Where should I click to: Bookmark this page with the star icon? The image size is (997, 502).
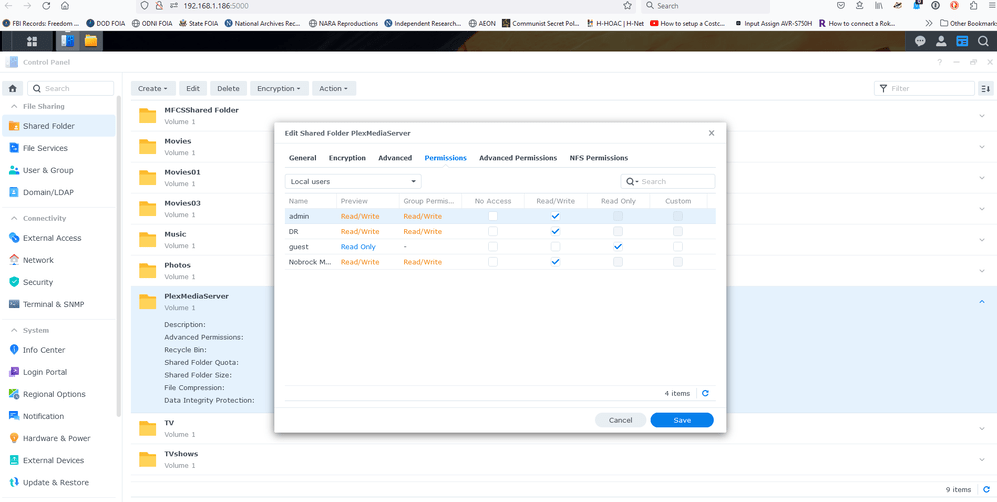(x=628, y=6)
